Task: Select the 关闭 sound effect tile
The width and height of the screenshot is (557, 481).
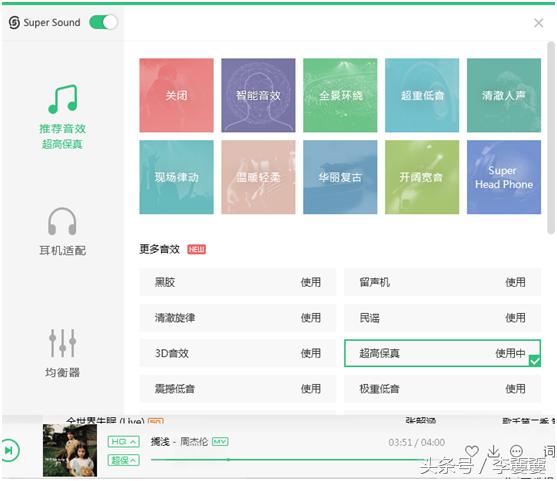Action: [177, 95]
